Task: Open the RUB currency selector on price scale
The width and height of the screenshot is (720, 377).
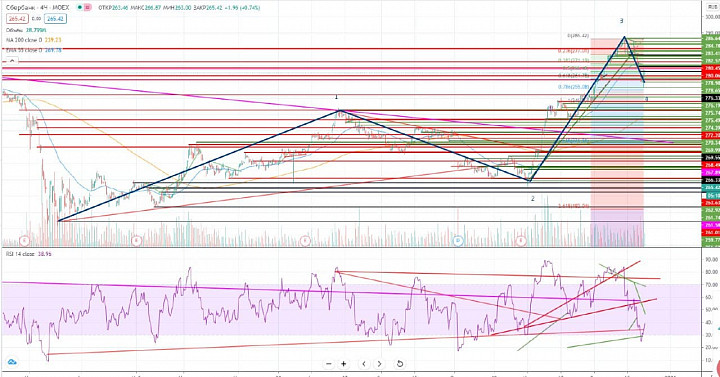Action: [x=712, y=7]
